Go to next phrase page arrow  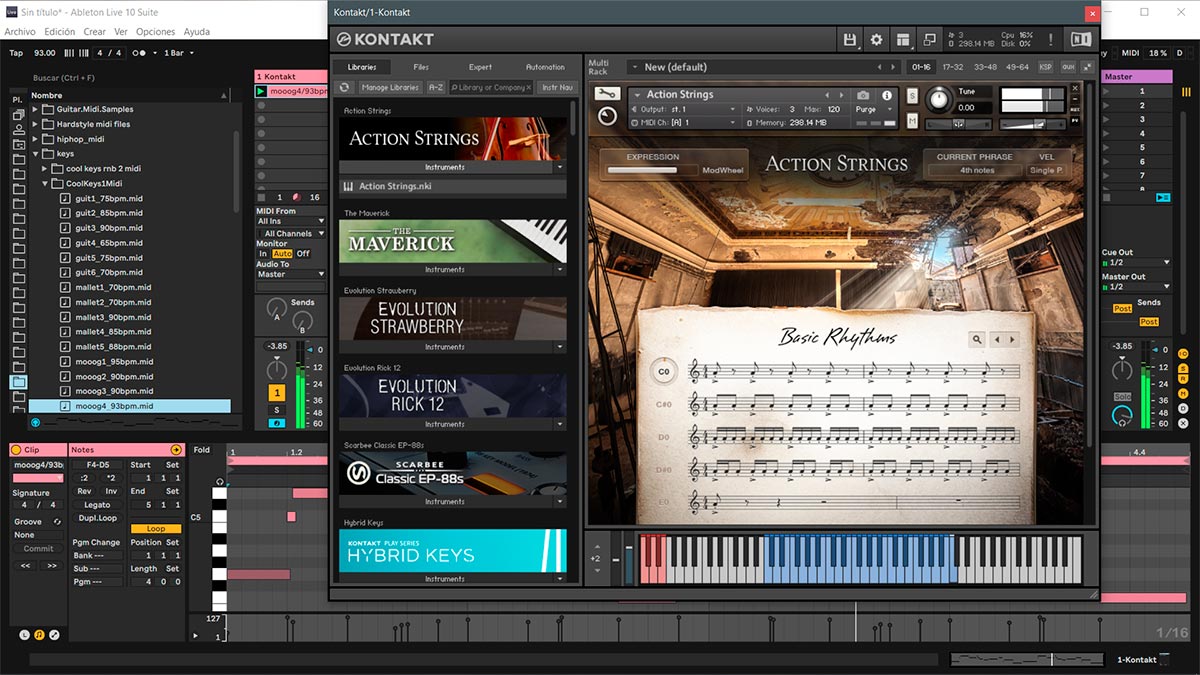pos(1012,340)
